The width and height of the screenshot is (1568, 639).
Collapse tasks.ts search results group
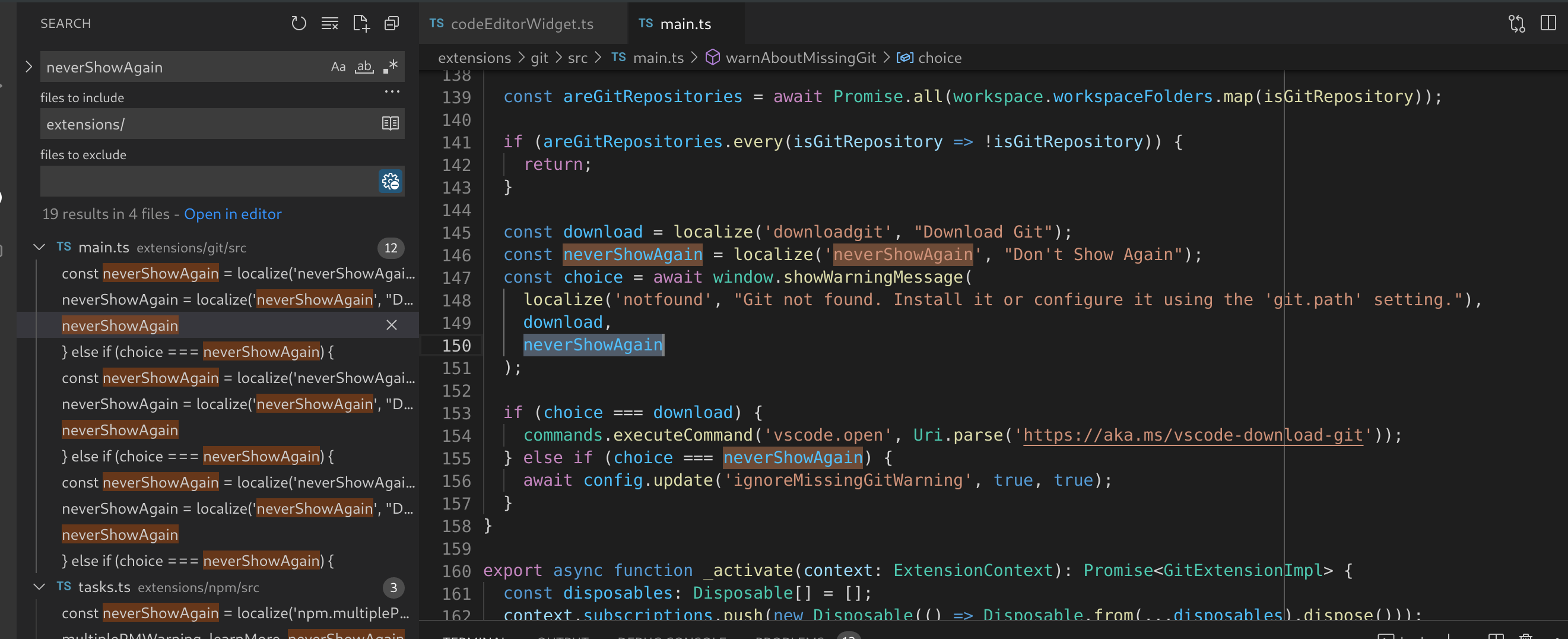click(40, 587)
